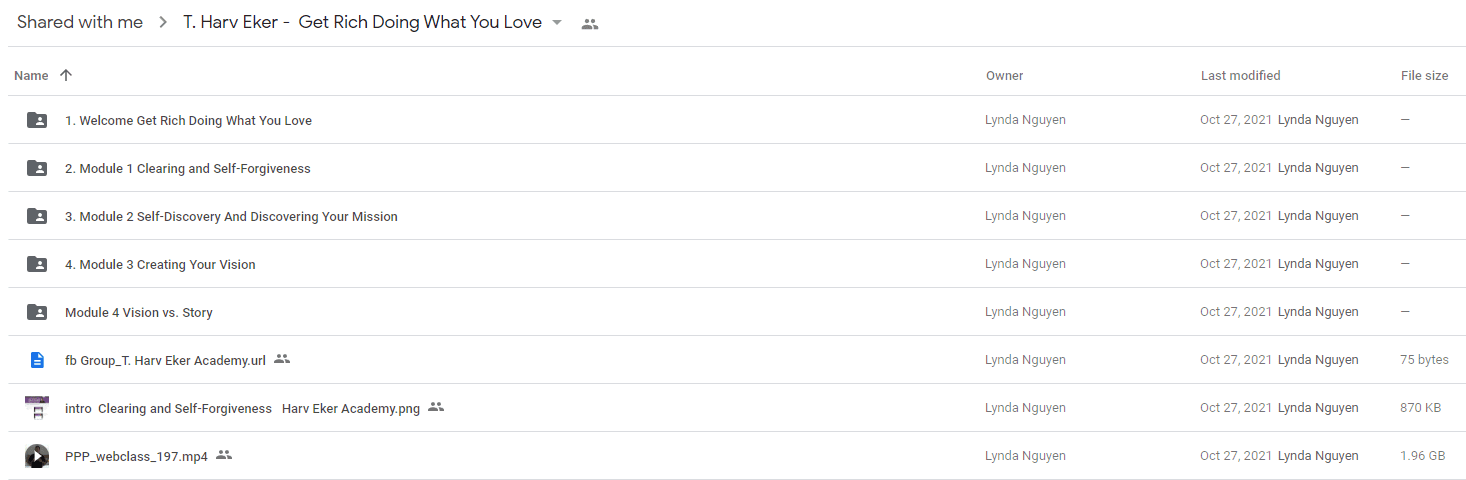Viewport: 1466px width, 480px height.
Task: Click the Owner column header
Action: coord(1004,75)
